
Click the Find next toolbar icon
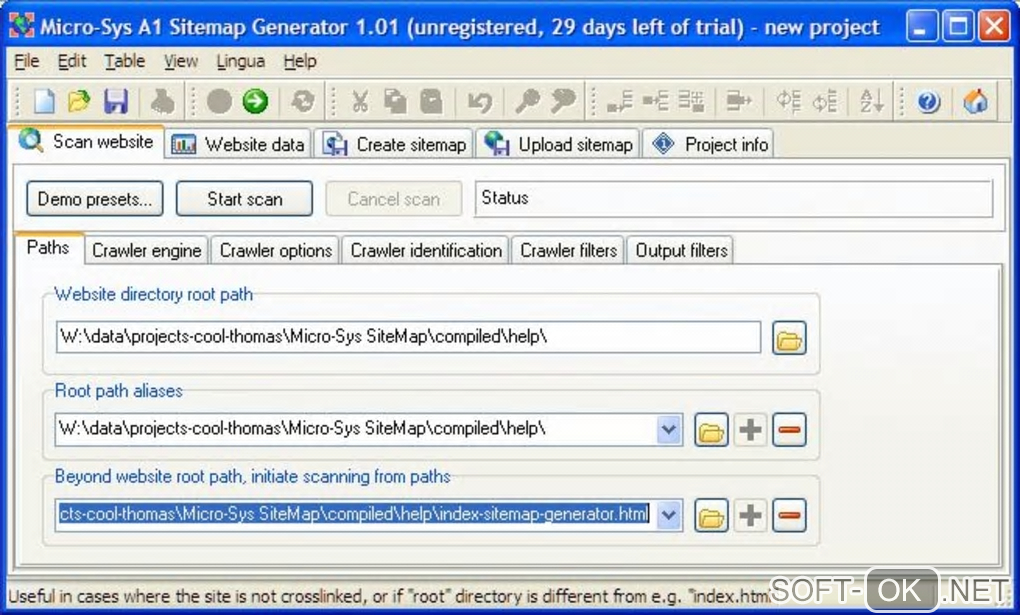click(x=563, y=102)
